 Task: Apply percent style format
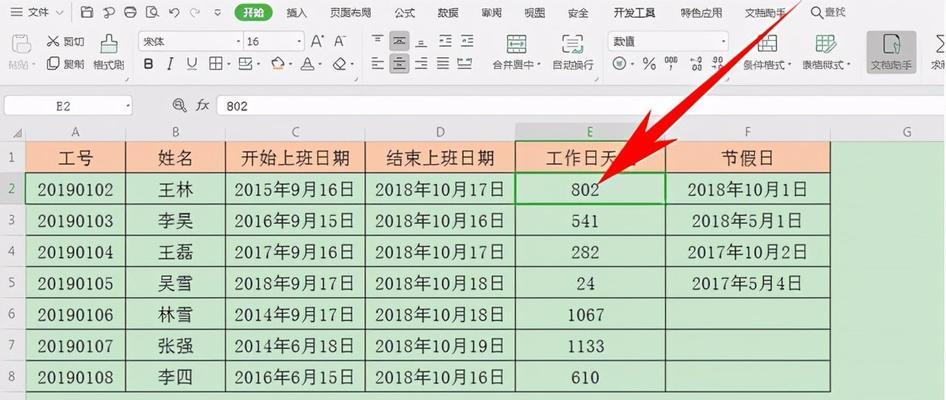click(649, 63)
